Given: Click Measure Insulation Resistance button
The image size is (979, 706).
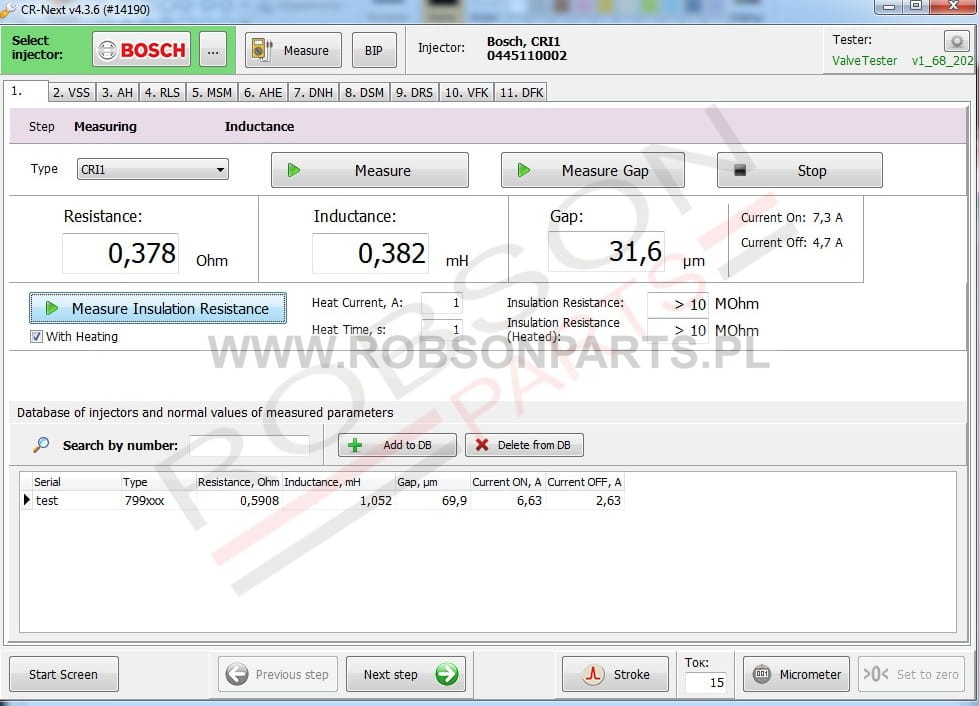Looking at the screenshot, I should point(158,308).
